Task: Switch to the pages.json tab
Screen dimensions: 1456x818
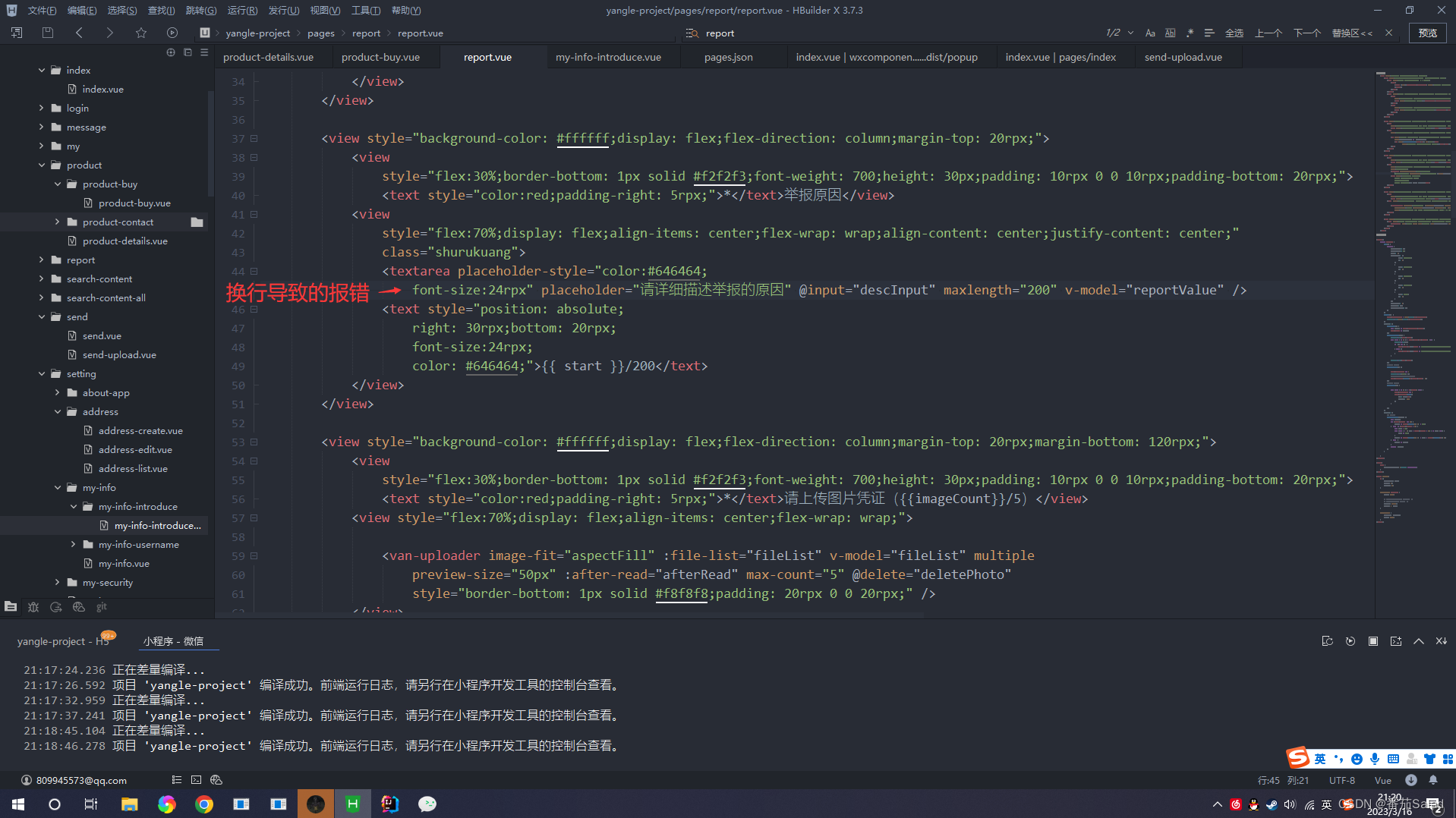Action: 728,57
